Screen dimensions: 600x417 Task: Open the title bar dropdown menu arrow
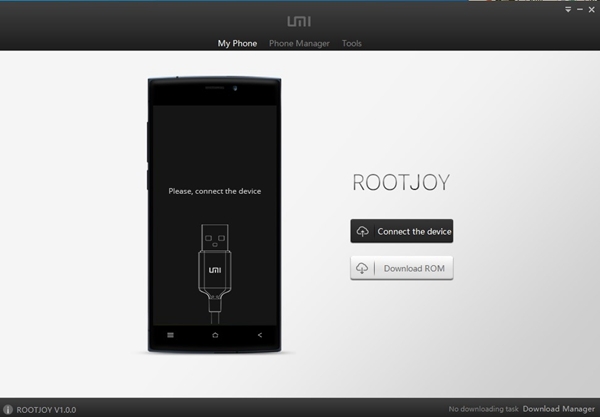coord(568,10)
